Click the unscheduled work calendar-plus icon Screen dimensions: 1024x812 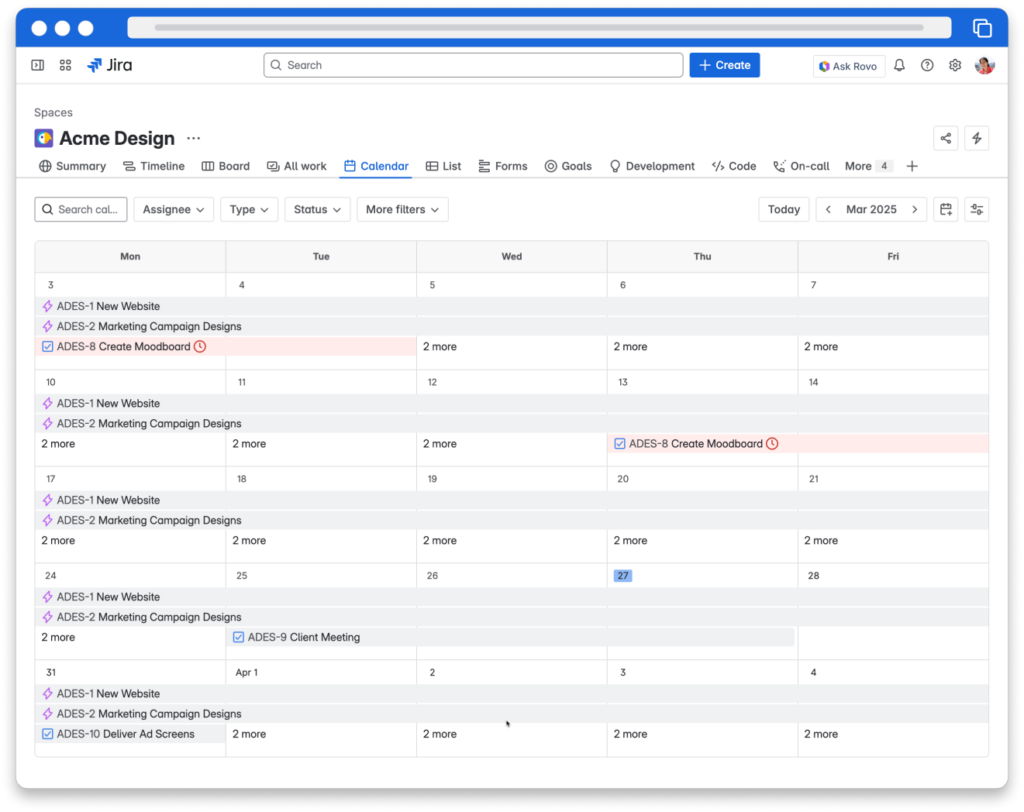[946, 210]
